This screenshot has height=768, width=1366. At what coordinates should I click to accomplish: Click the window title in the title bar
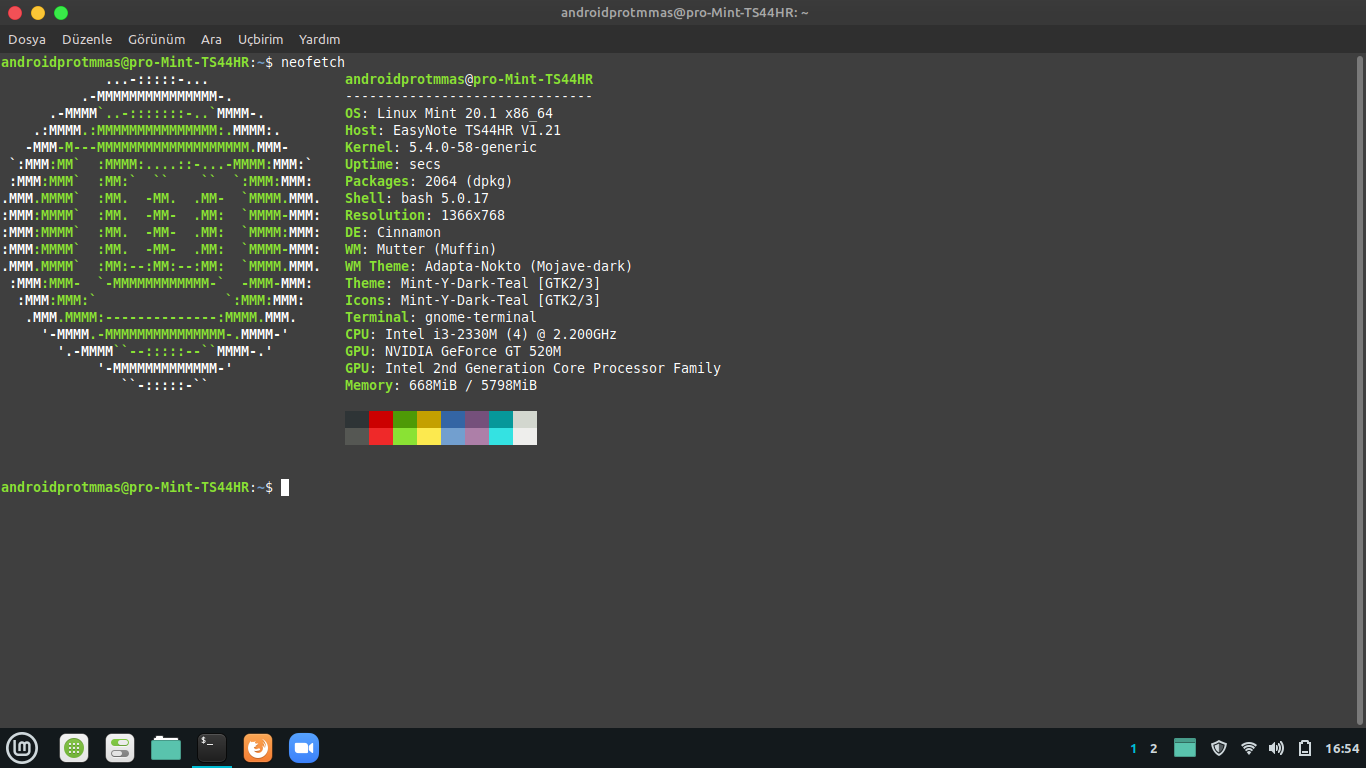[x=685, y=13]
